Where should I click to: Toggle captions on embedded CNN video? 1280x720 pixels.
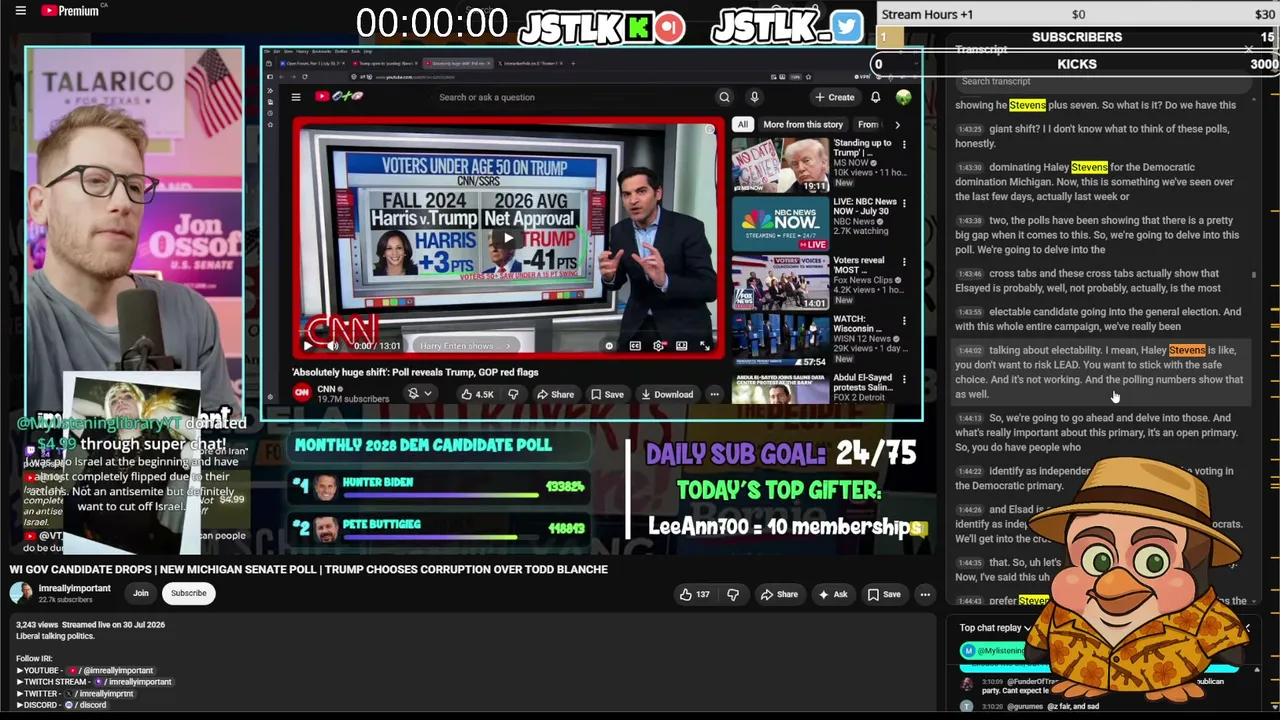635,346
